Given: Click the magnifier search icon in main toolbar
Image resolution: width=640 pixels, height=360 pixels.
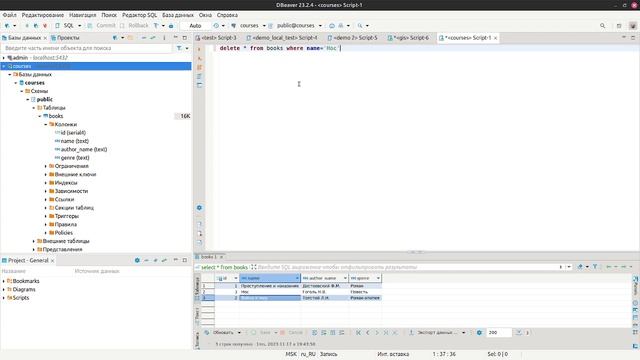Looking at the screenshot, I should 360,25.
